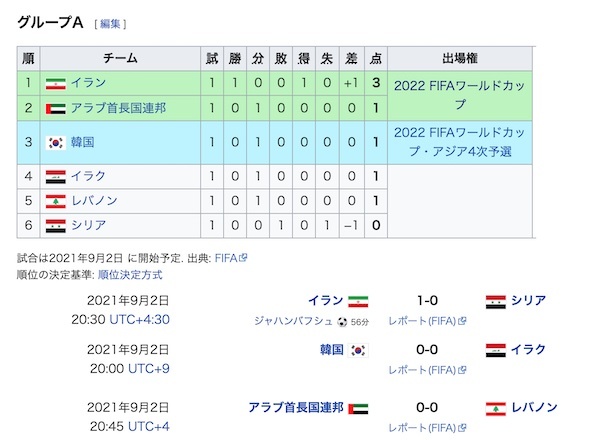This screenshot has height=440, width=600.
Task: Click the UAE flag in standings table
Action: [56, 107]
